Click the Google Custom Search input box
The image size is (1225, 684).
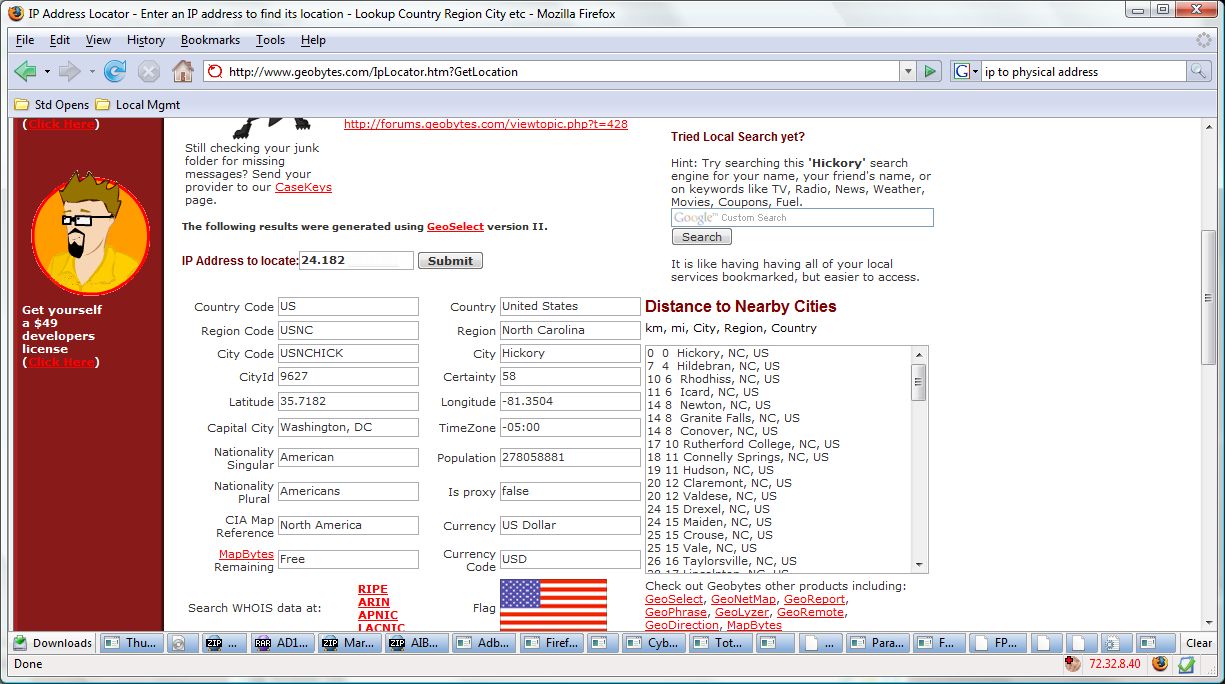coord(802,217)
